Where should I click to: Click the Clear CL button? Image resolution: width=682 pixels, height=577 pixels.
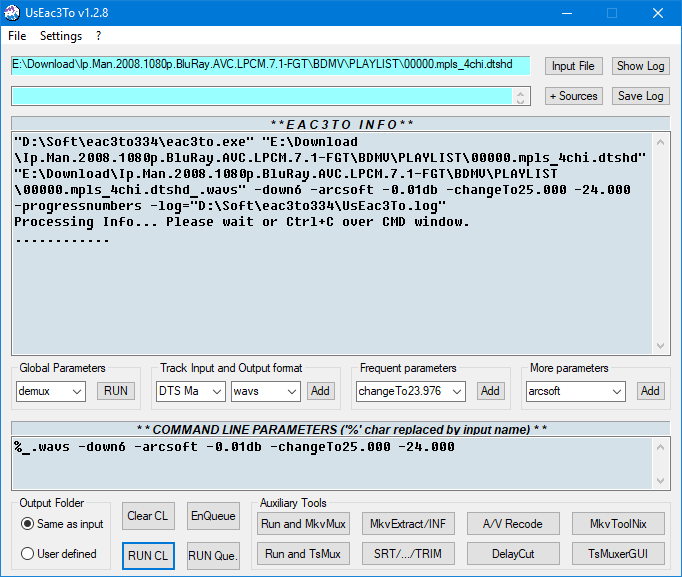point(148,516)
